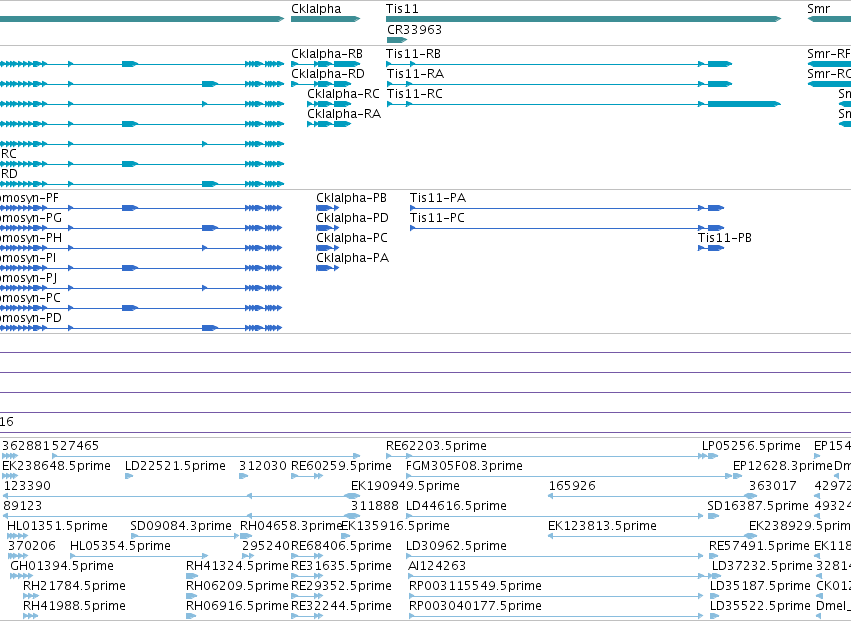The width and height of the screenshot is (851, 621).
Task: Click EST RP003040177.5prime
Action: [556, 617]
